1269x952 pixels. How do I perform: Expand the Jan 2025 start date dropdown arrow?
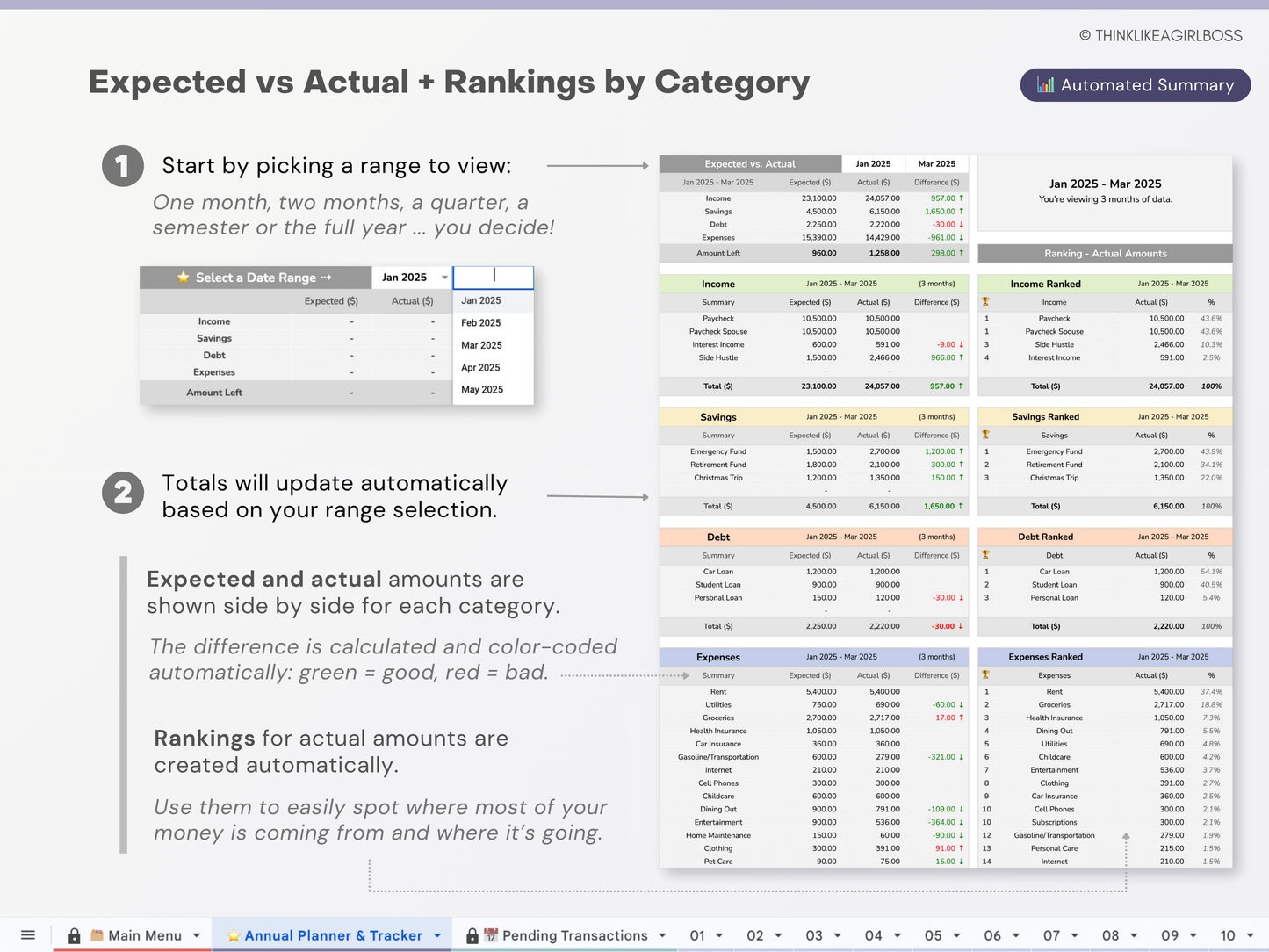pyautogui.click(x=444, y=278)
